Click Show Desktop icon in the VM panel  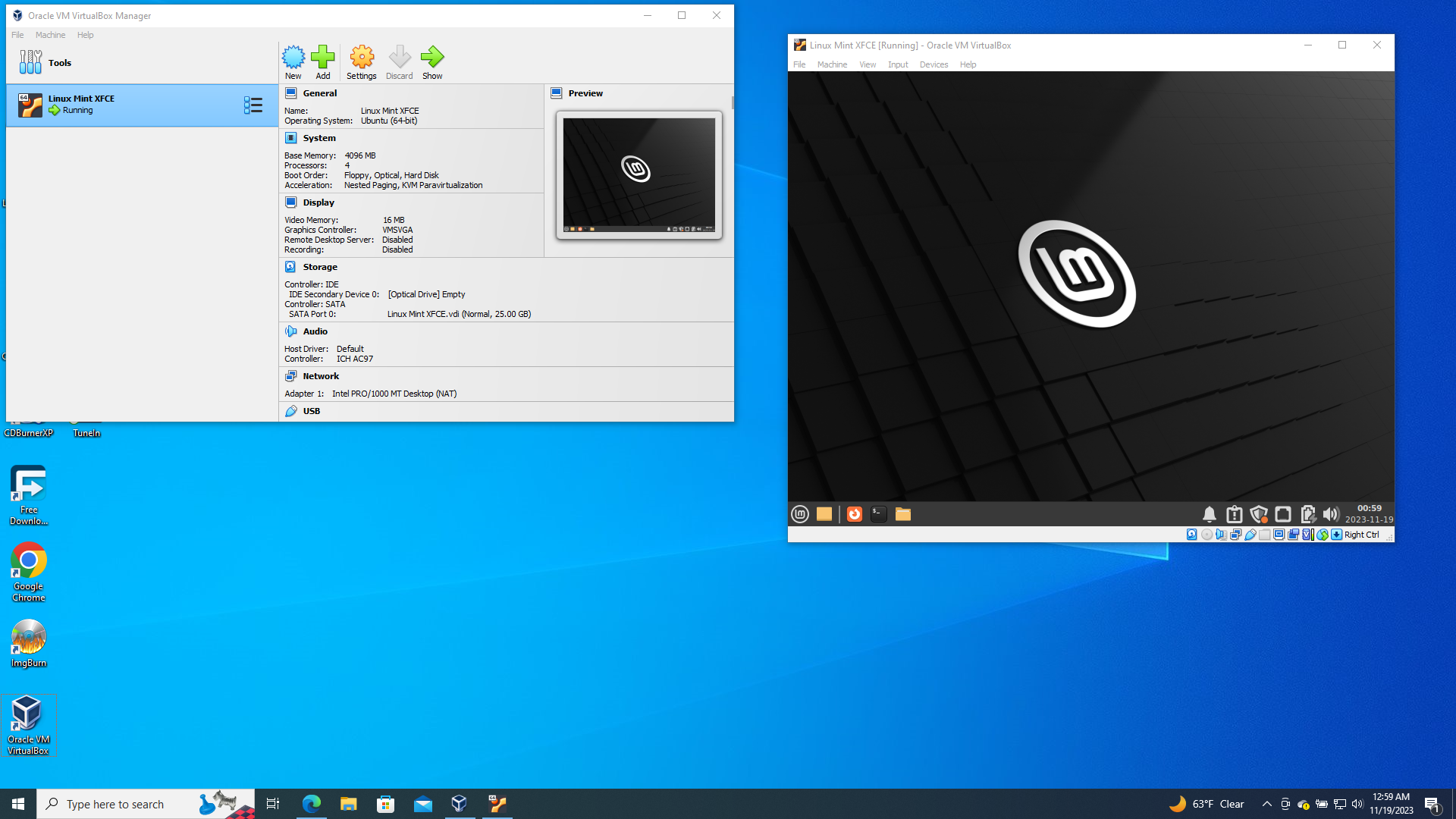tap(824, 514)
